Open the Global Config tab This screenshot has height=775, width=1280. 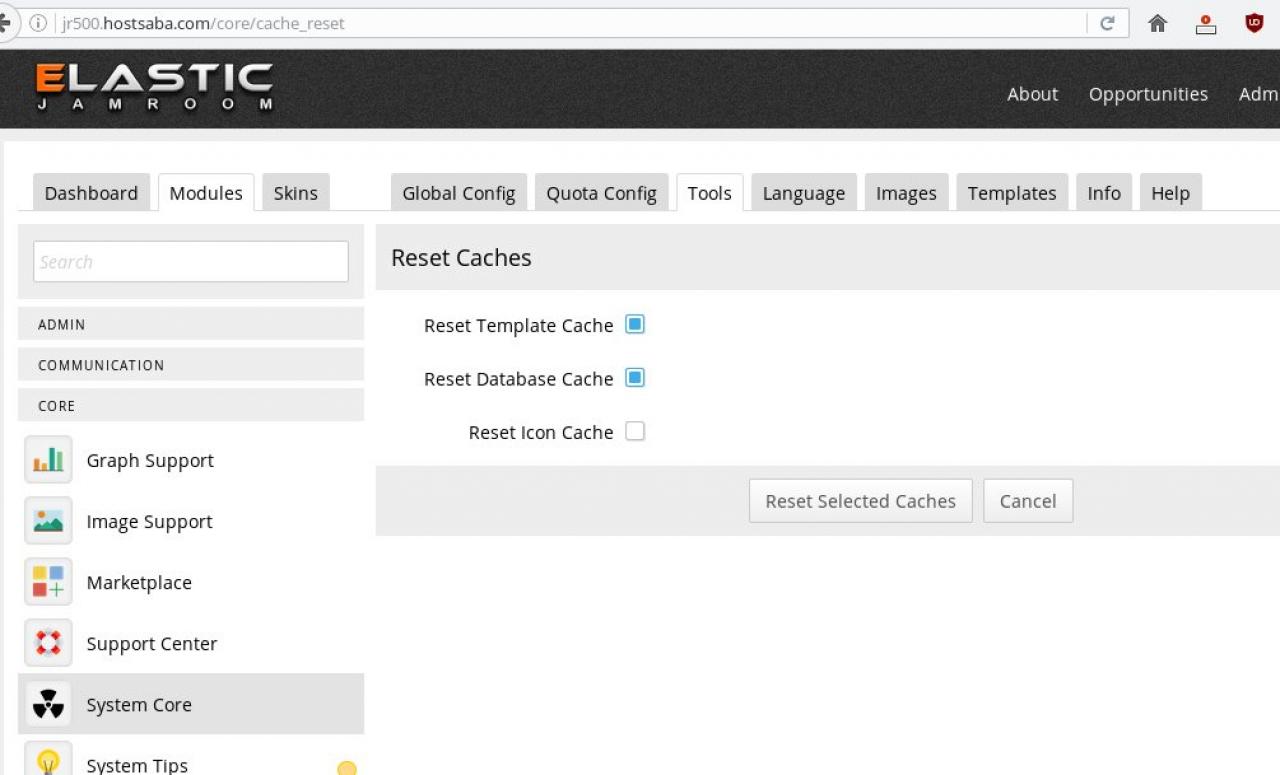click(459, 193)
